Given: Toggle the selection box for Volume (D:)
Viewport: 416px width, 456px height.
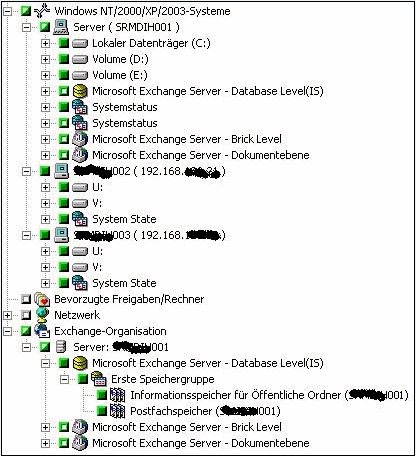Looking at the screenshot, I should click(64, 59).
